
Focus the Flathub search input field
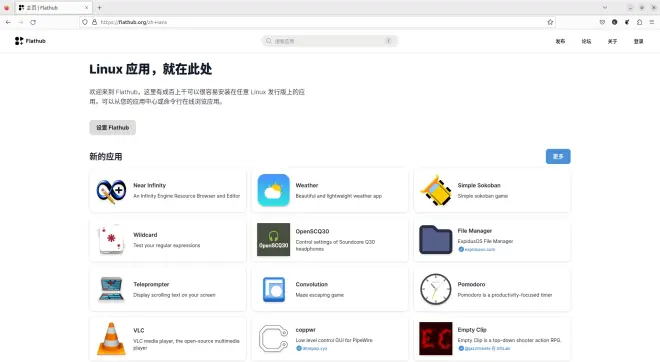[x=329, y=41]
